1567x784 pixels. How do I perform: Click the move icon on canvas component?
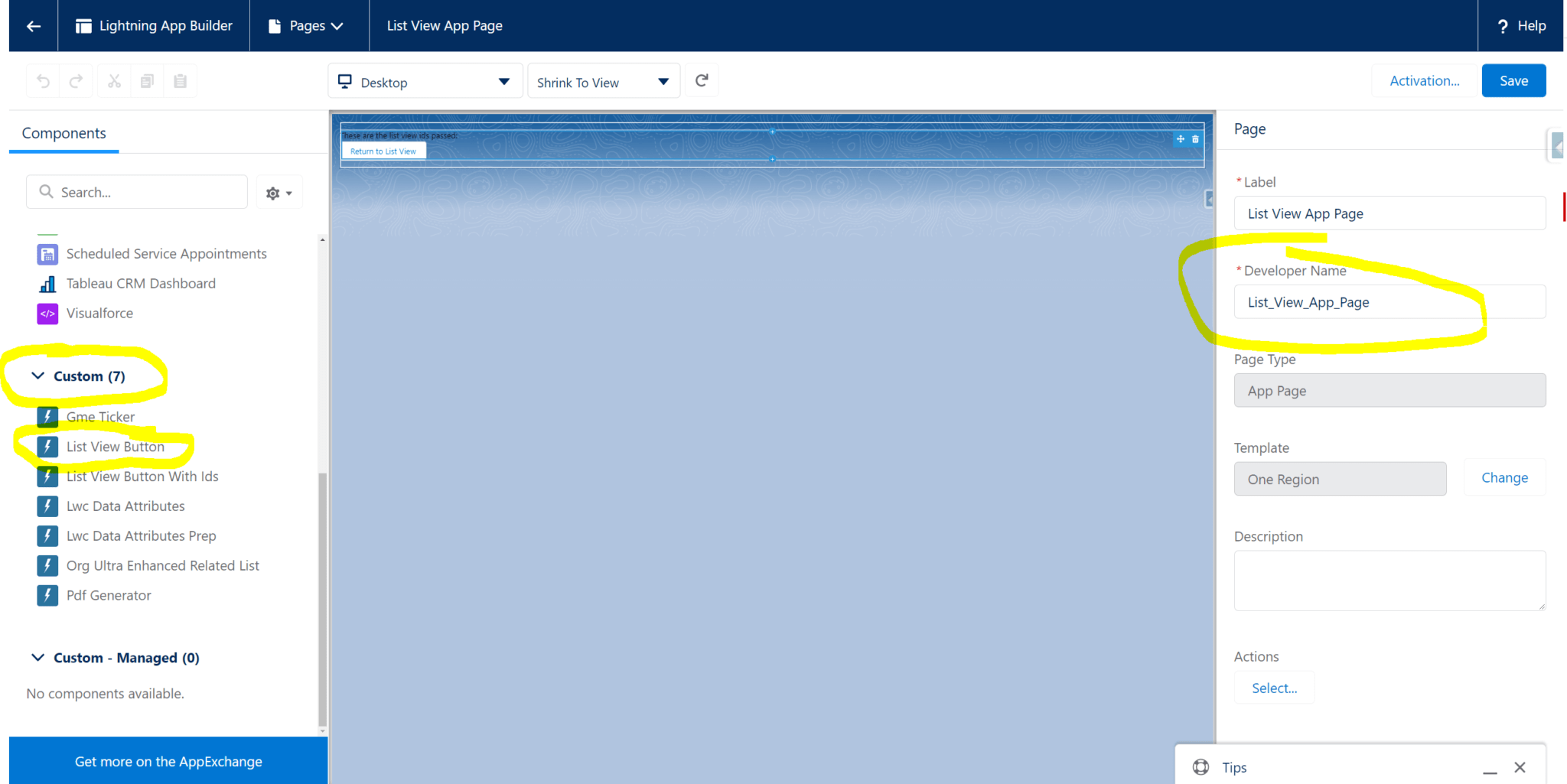[x=1181, y=139]
